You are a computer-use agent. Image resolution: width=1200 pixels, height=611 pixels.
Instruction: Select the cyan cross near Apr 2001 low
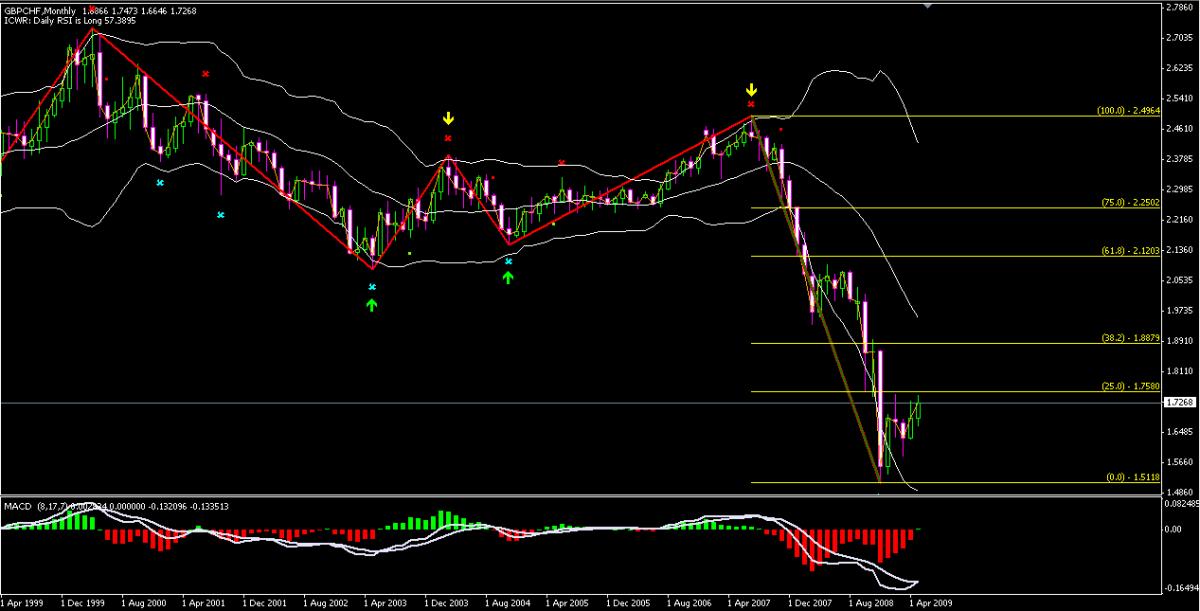pyautogui.click(x=221, y=214)
